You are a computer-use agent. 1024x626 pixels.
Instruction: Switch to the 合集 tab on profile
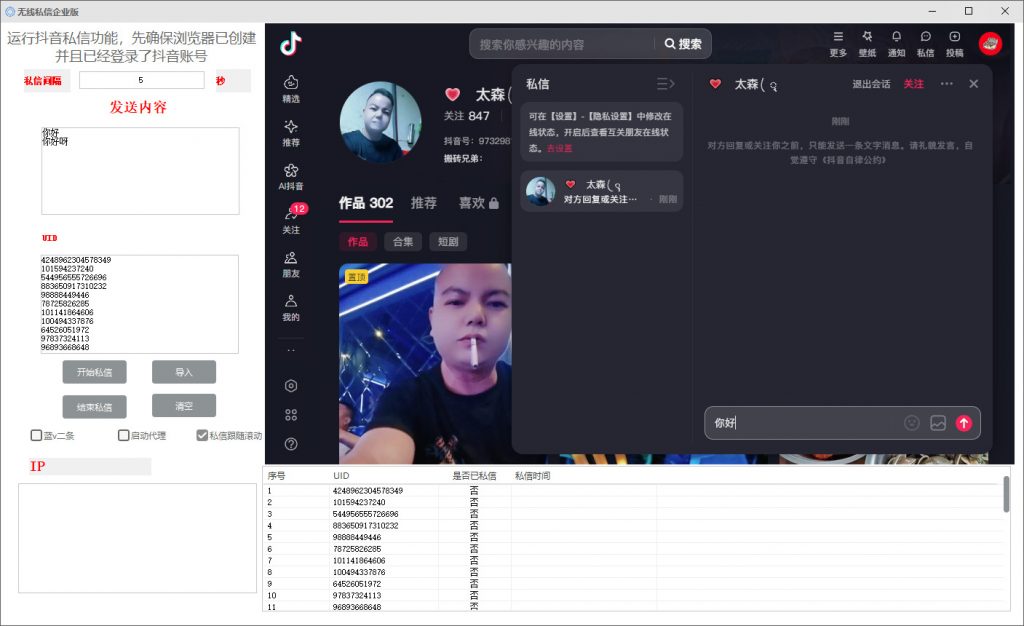(404, 241)
